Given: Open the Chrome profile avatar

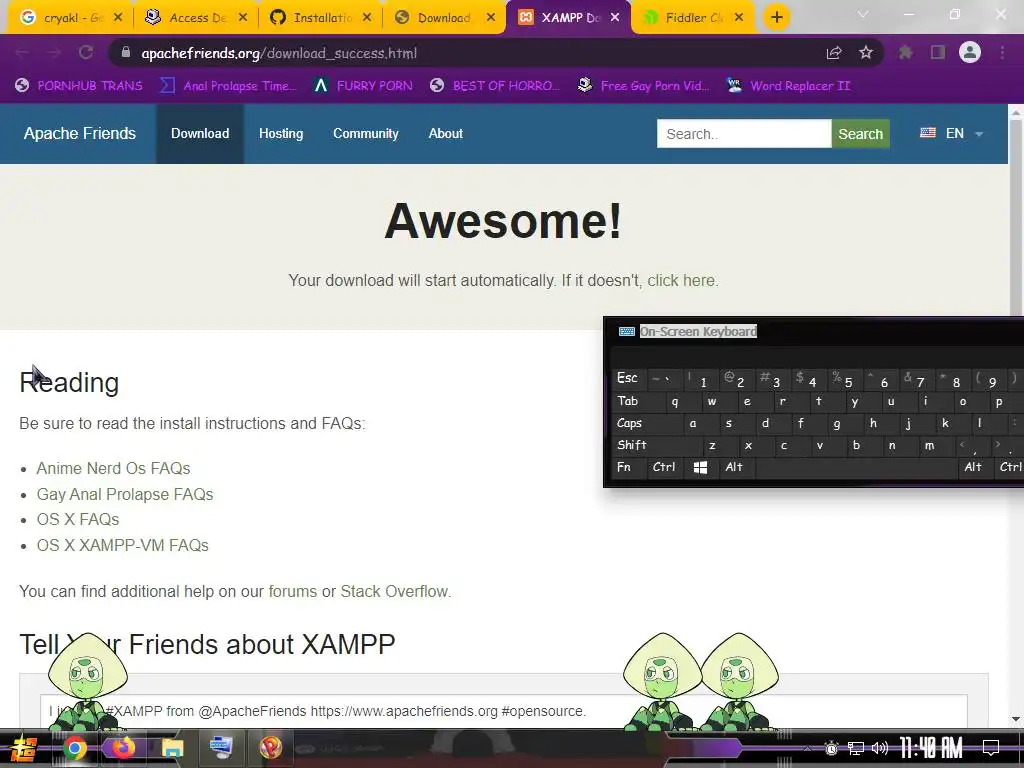Looking at the screenshot, I should point(970,52).
